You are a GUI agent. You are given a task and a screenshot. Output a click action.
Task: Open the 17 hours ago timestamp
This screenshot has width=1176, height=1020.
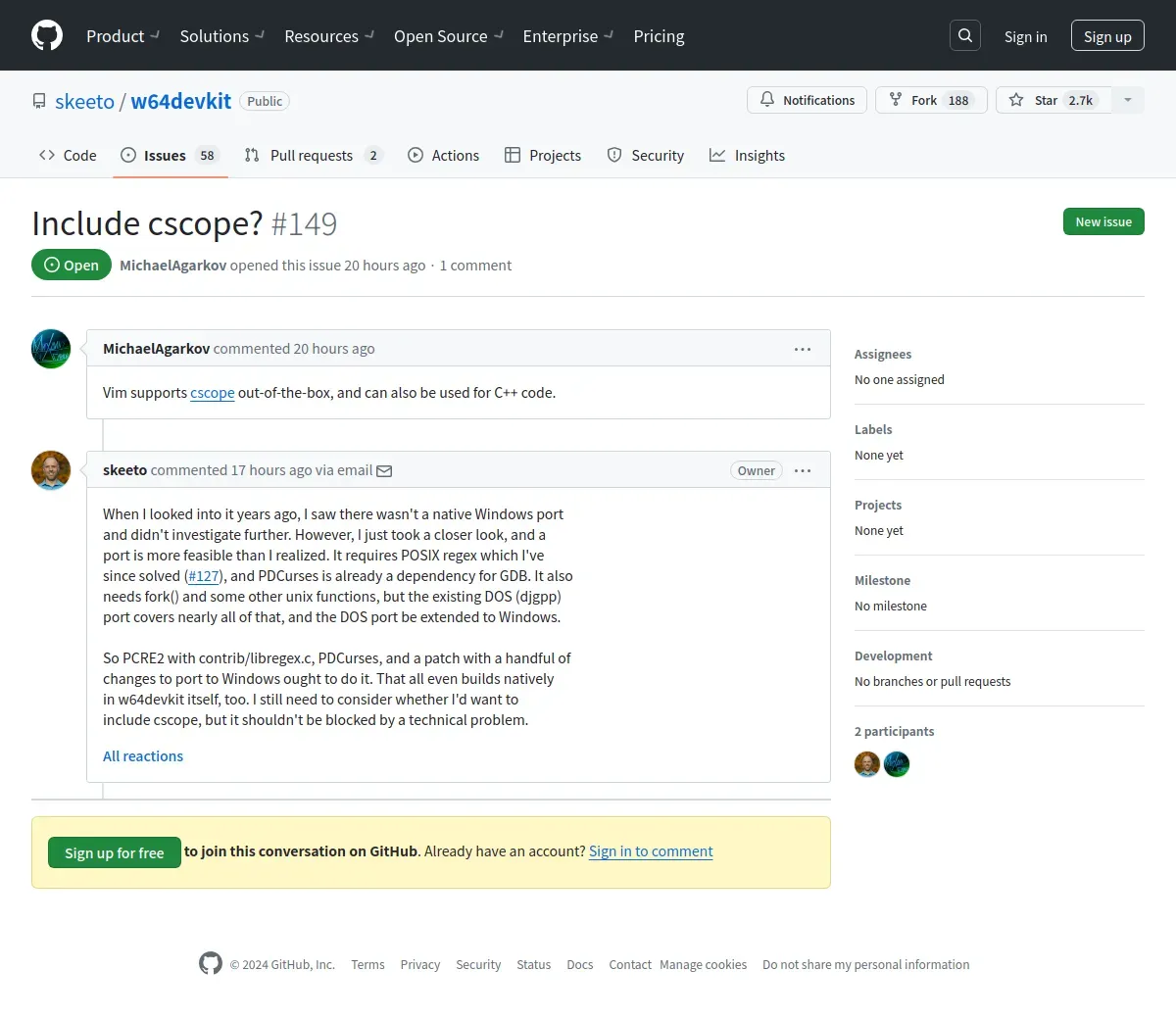(271, 469)
